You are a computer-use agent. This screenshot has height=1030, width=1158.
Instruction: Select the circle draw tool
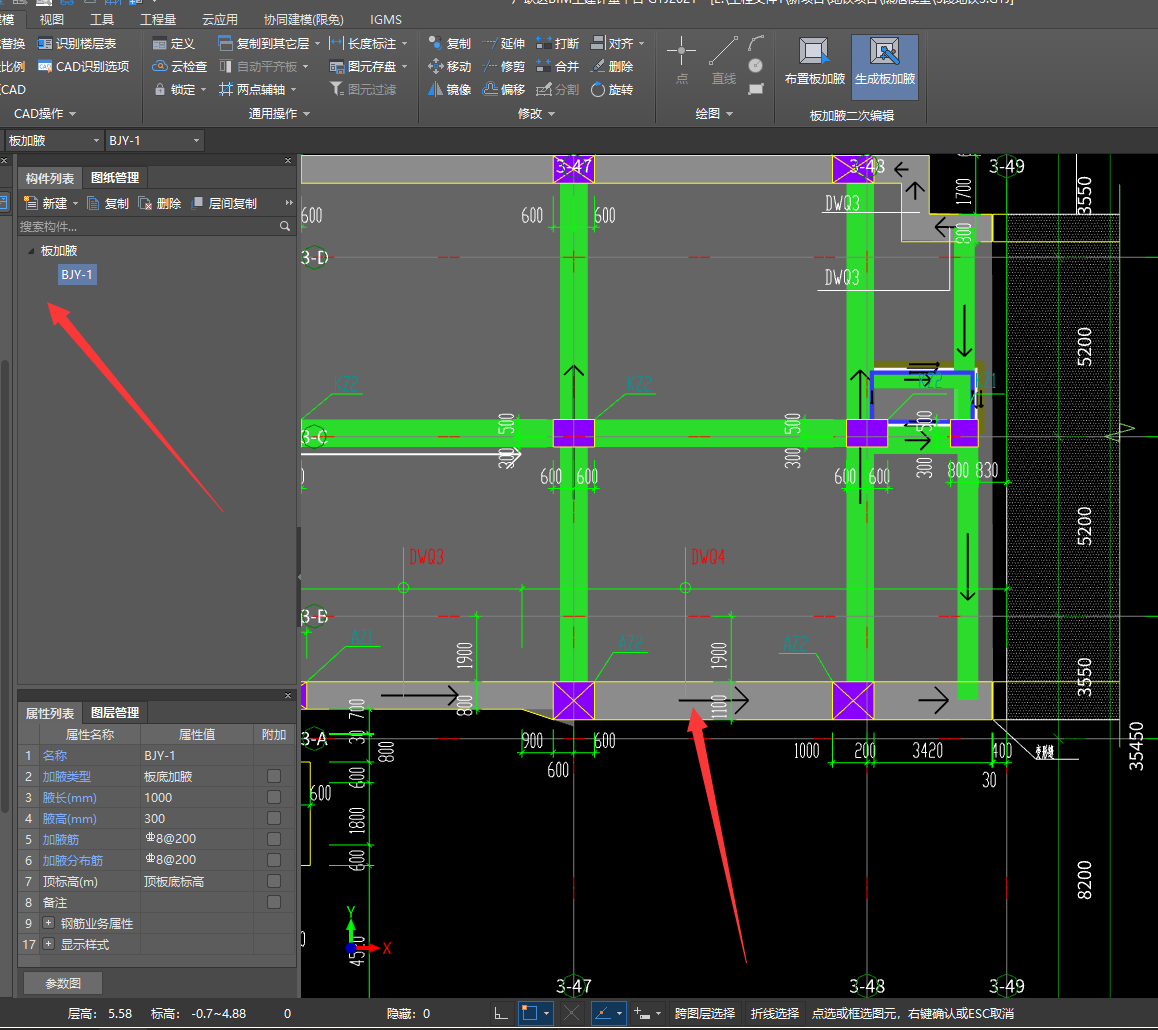(x=756, y=66)
